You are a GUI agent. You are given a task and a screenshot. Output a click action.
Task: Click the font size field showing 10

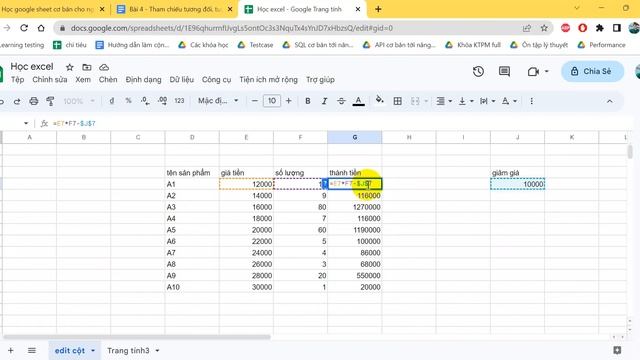[272, 101]
